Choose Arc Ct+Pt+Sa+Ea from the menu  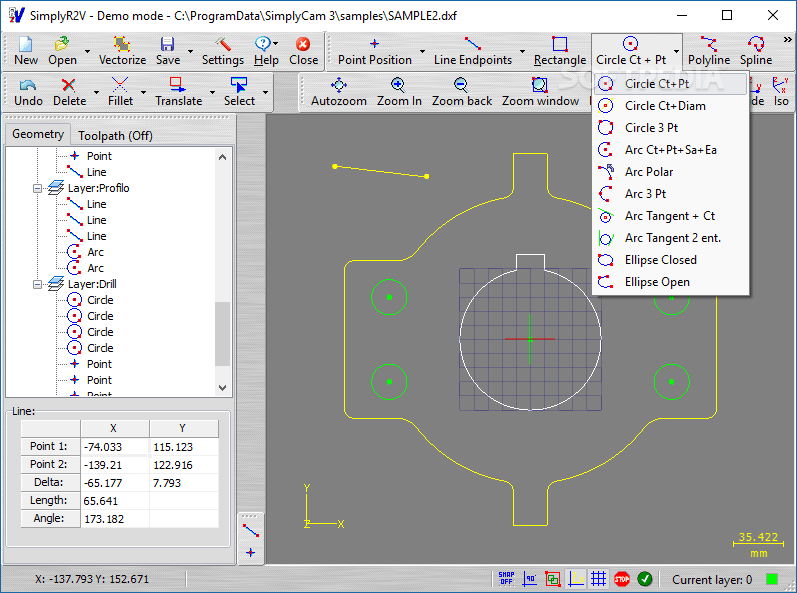pos(671,150)
